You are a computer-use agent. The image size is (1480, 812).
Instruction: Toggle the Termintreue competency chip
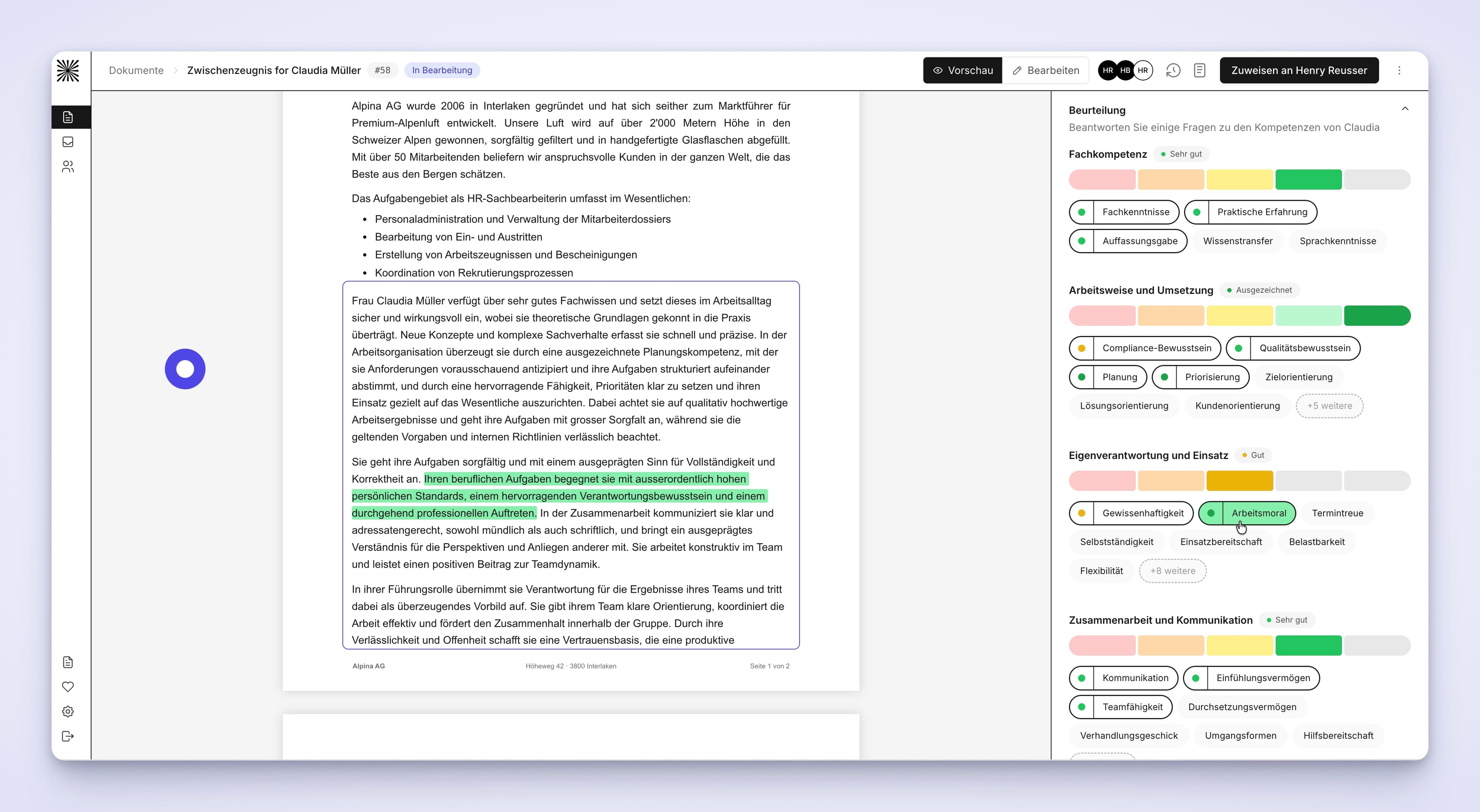pyautogui.click(x=1337, y=513)
